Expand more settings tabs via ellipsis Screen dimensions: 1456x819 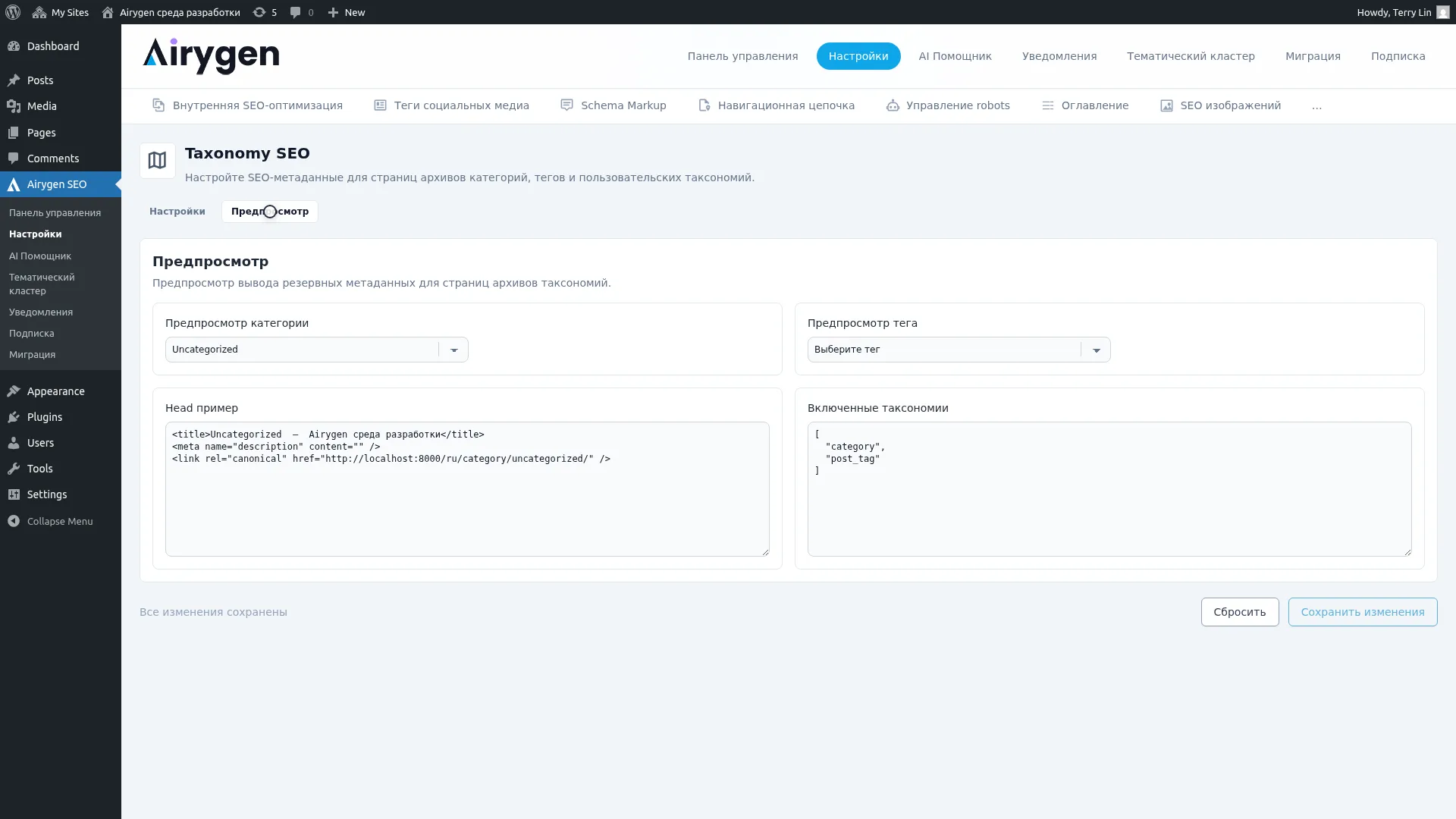(x=1316, y=106)
